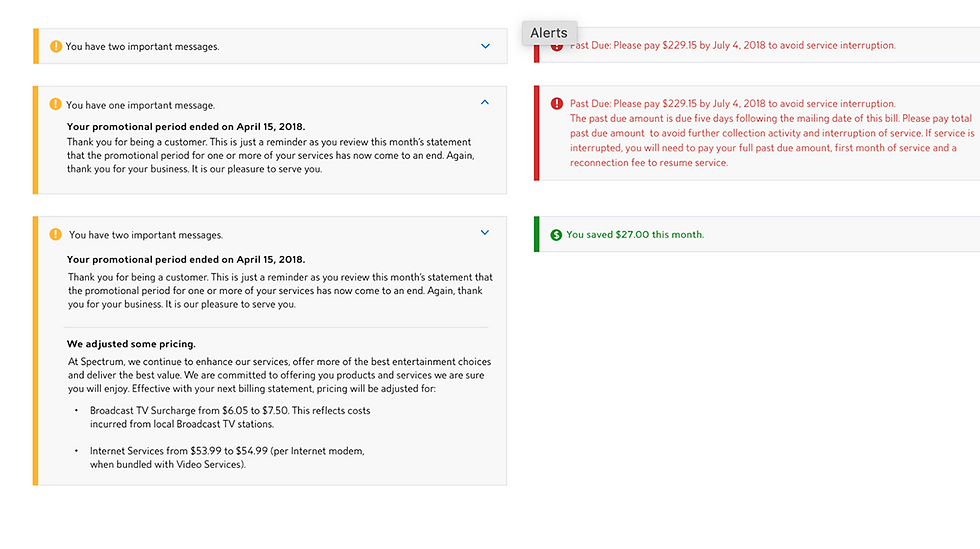Click green dollar icon beside savings message

[556, 235]
